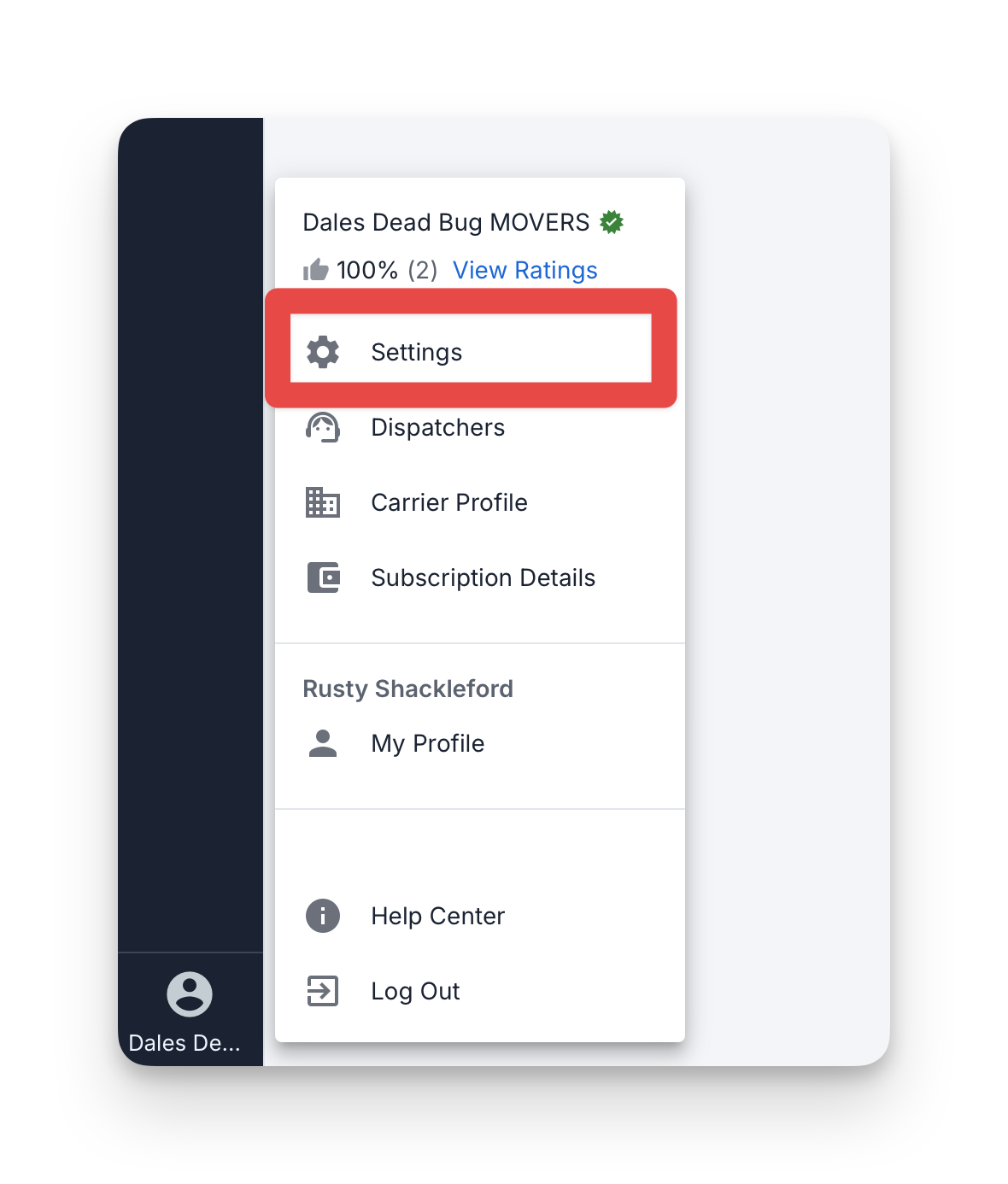
Task: Choose Log Out from the menu
Action: [480, 991]
